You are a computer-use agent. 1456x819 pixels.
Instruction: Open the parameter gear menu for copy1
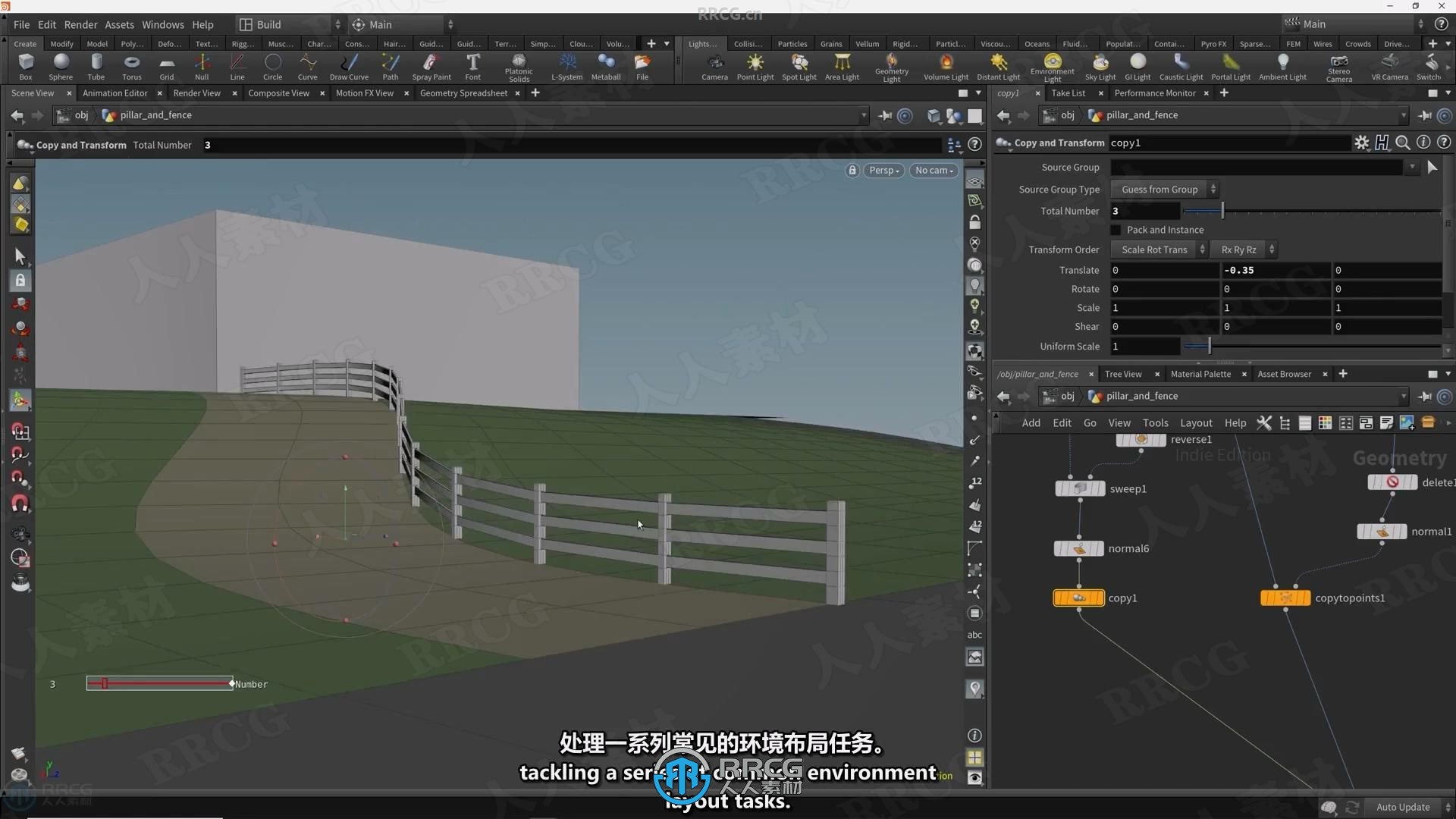1362,143
